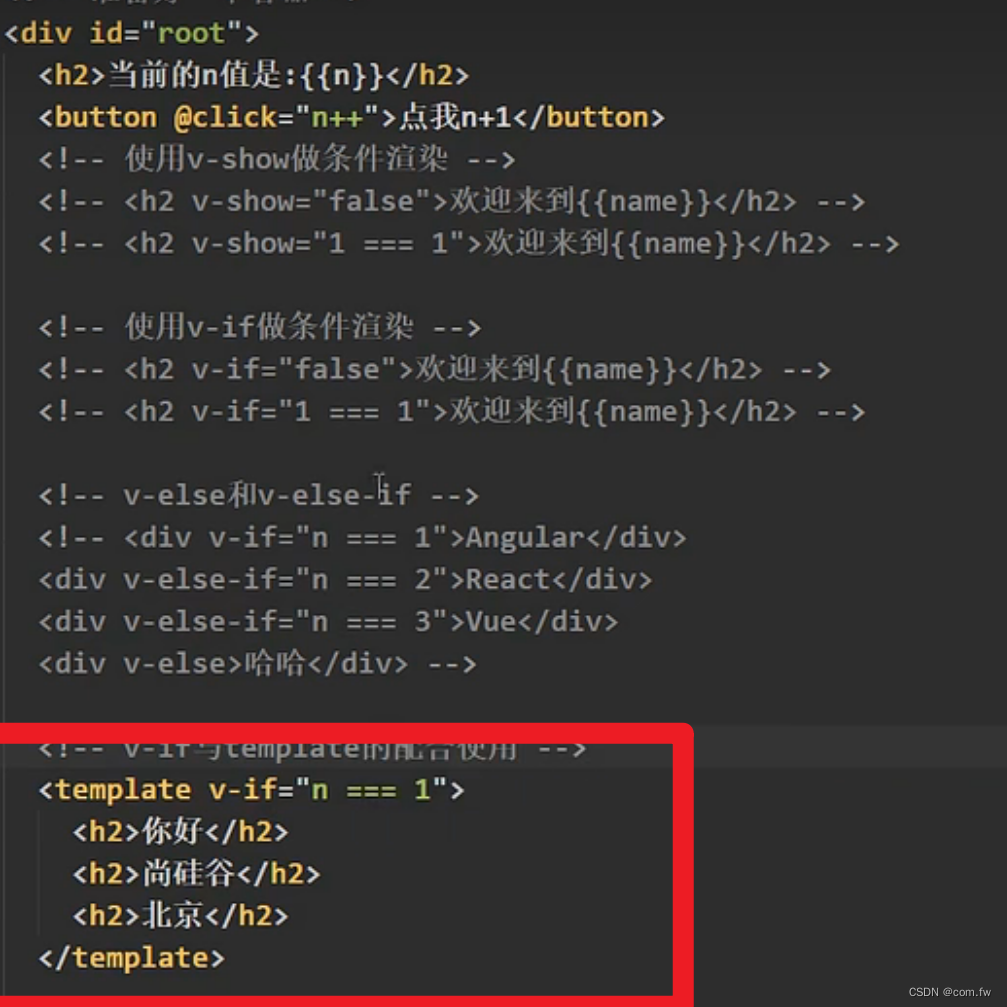Screen dimensions: 1007x1007
Task: Click the commented h2 v-show="1 === 1" line
Action: pyautogui.click(x=469, y=244)
